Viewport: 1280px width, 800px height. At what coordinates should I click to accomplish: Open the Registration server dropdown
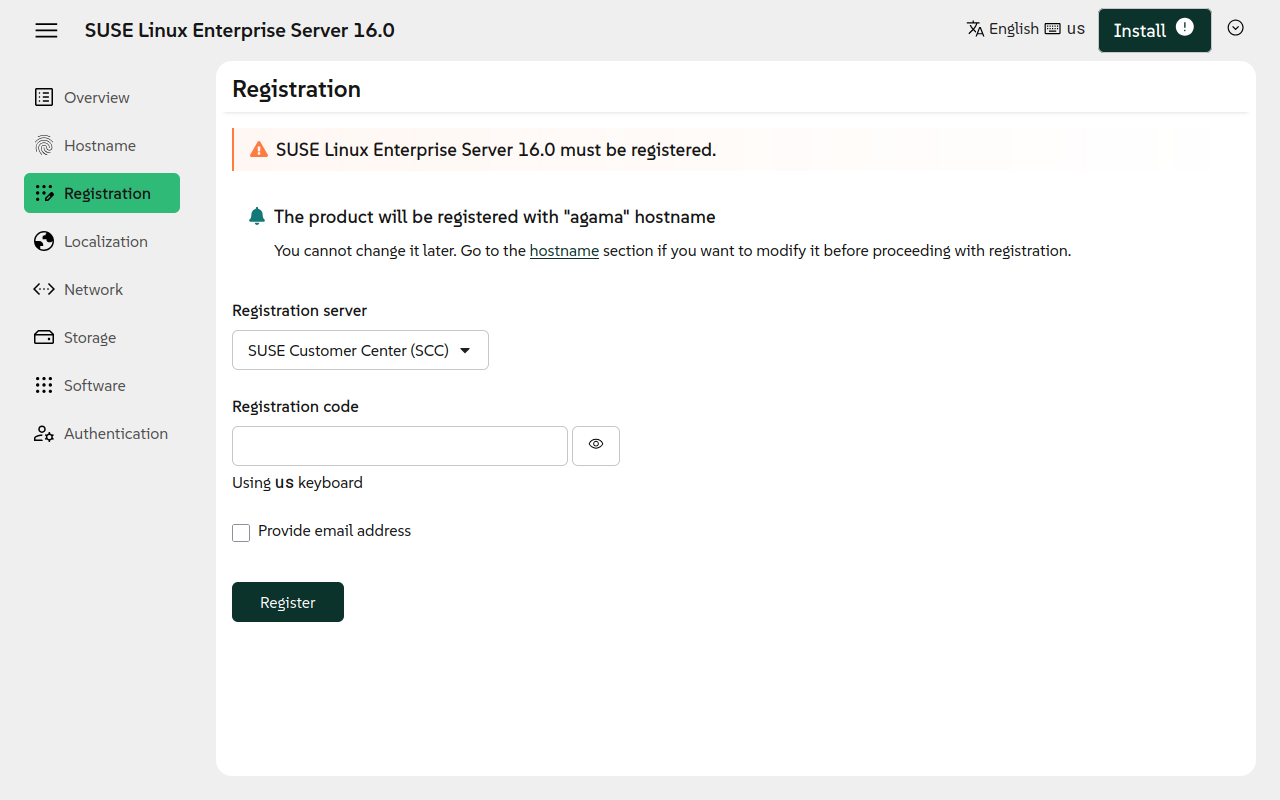360,350
